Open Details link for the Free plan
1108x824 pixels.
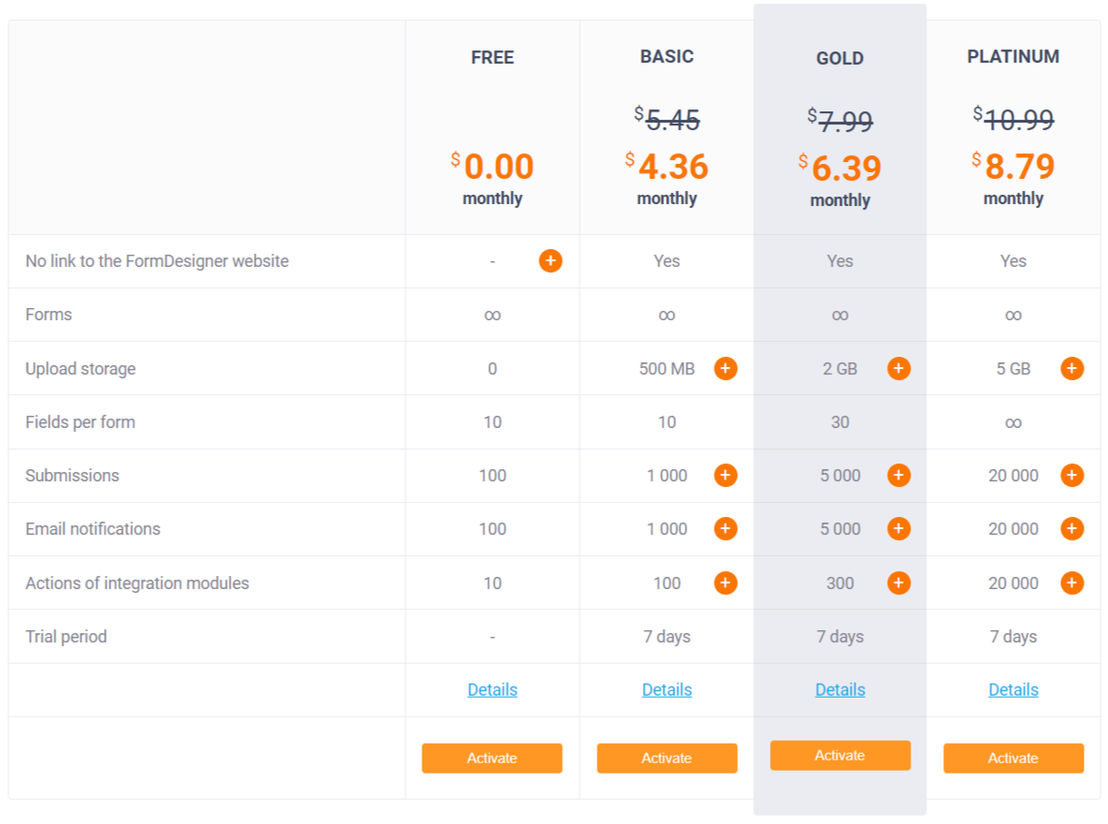coord(493,690)
